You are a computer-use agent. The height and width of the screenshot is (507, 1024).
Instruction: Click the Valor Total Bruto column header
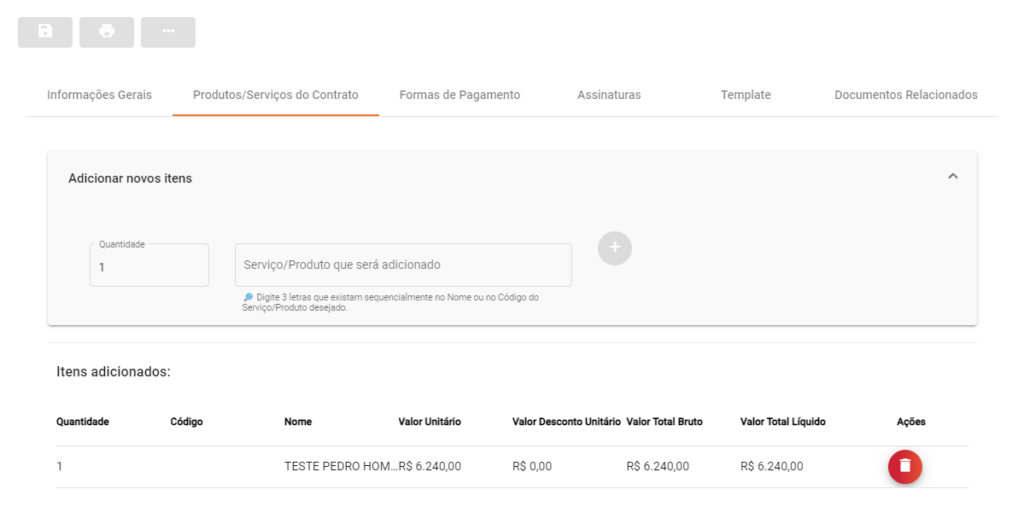pyautogui.click(x=664, y=422)
